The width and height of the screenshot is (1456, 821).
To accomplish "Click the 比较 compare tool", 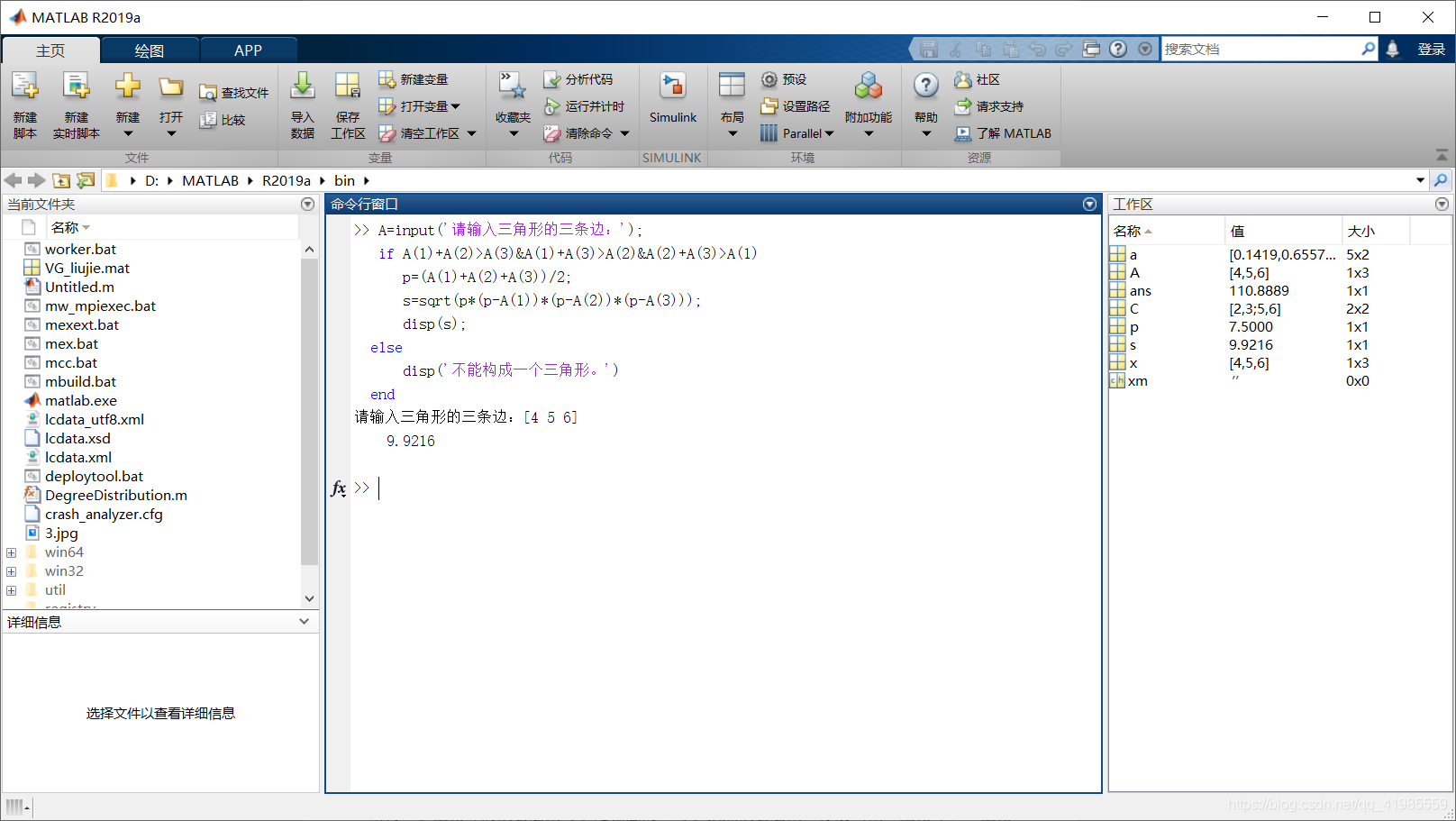I will (x=223, y=120).
